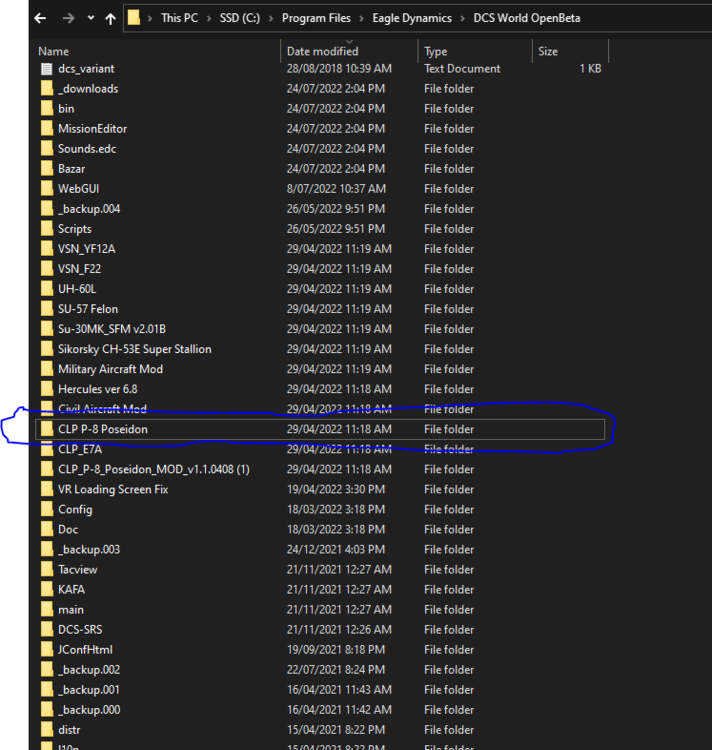This screenshot has height=750, width=712.
Task: Click the MissionEditor folder icon
Action: point(46,129)
